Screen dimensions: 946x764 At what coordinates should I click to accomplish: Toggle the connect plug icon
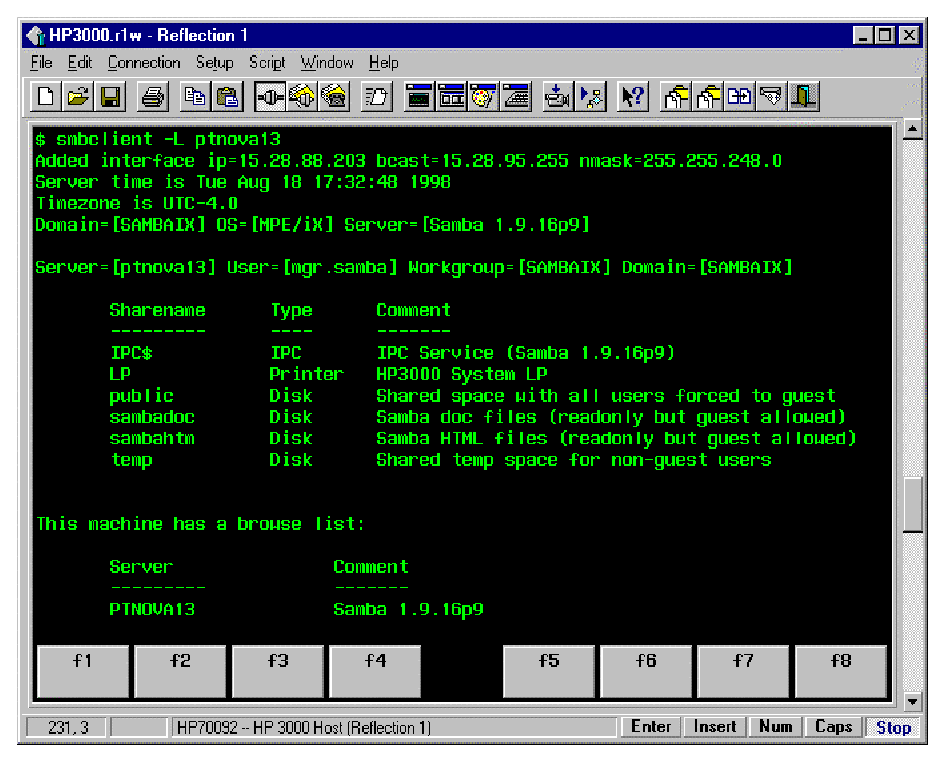coord(270,97)
